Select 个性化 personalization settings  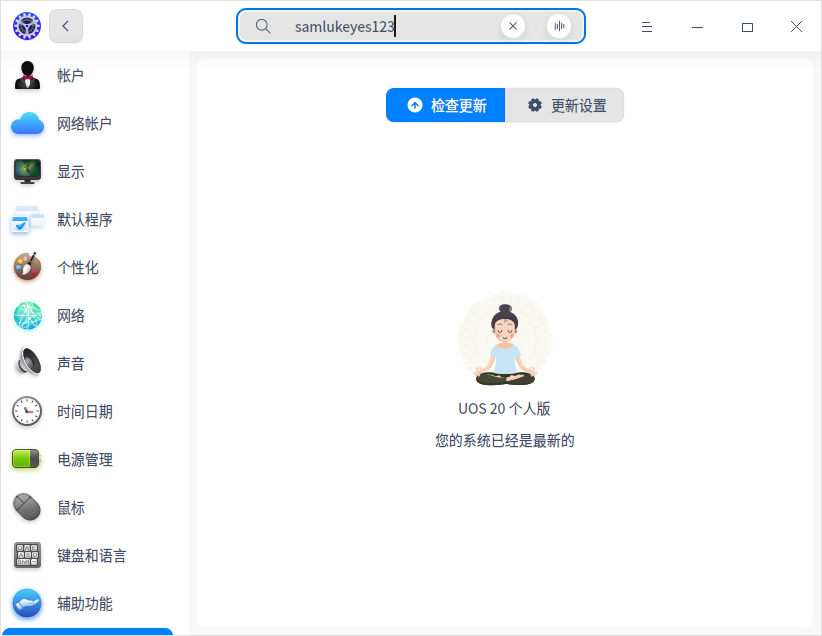pos(88,267)
